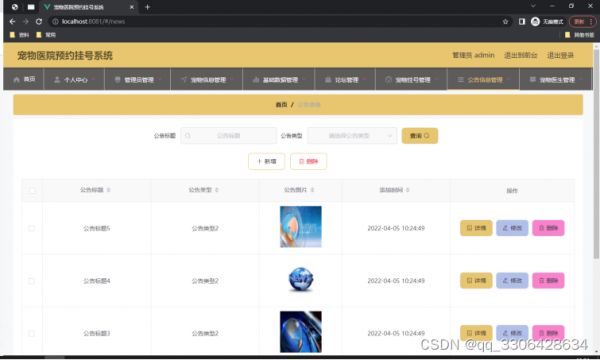The image size is (600, 360).
Task: Open the 管理员管理 menu
Action: (x=138, y=80)
